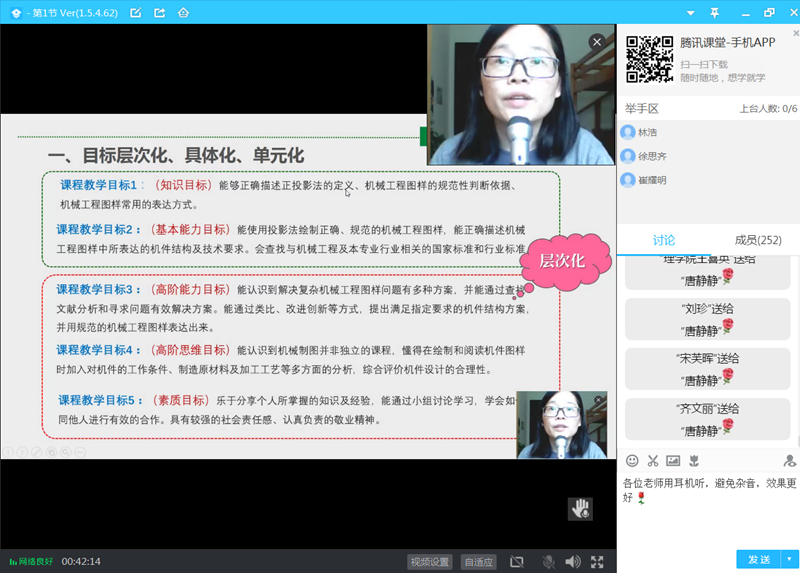The width and height of the screenshot is (800, 573).
Task: Switch to the 讨论 tab
Action: [x=663, y=240]
